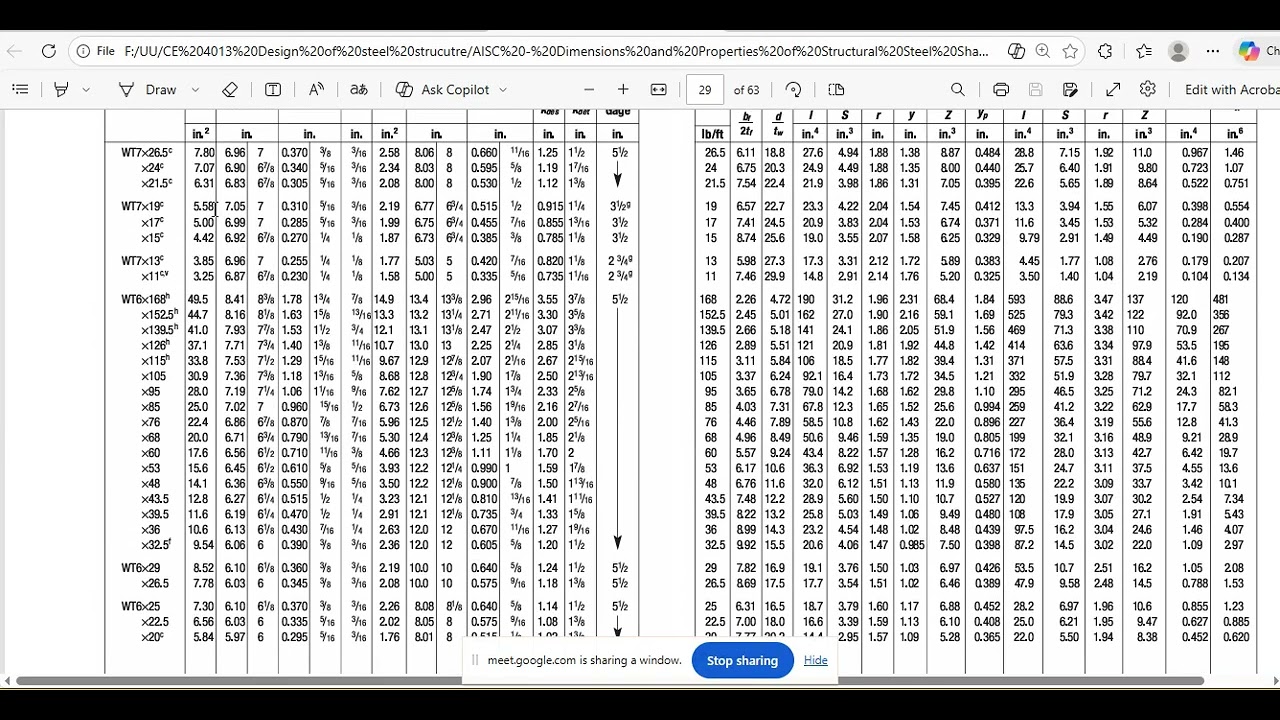
Task: Click Ask Copilot in the PDF toolbar
Action: [442, 89]
